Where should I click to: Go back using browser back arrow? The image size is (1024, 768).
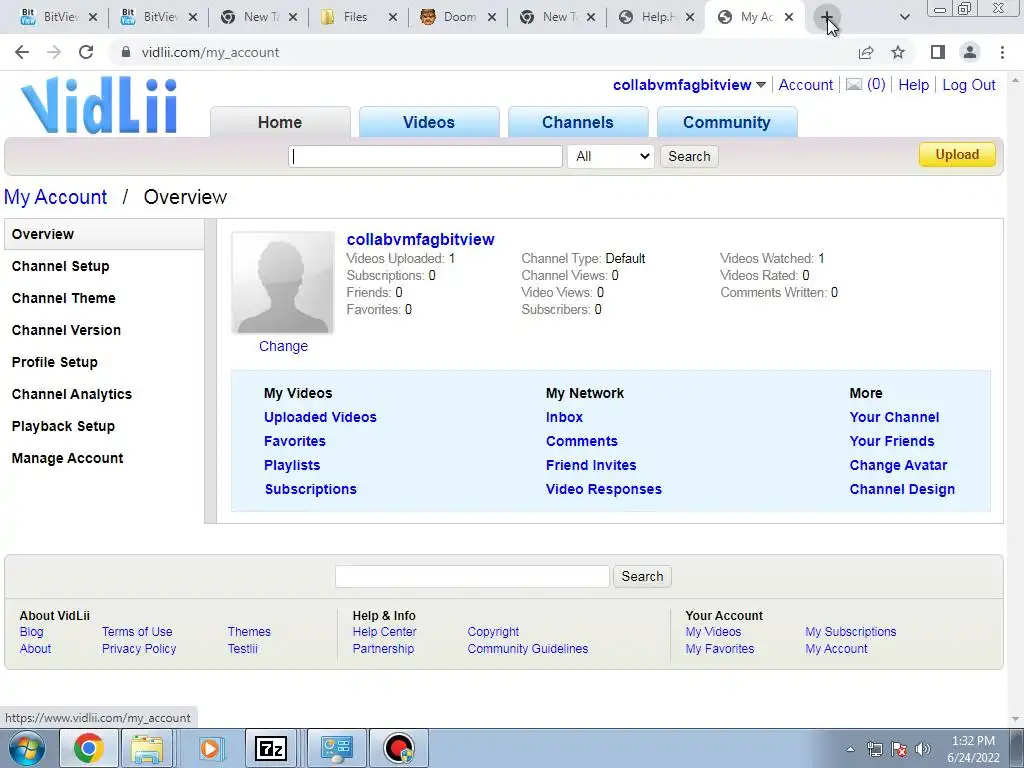point(22,52)
